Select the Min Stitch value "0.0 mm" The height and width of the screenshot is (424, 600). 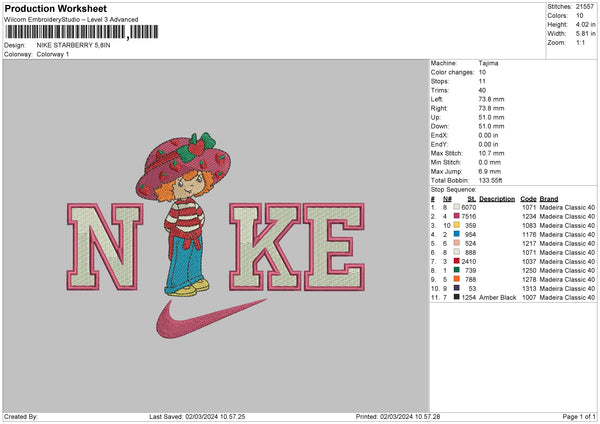pyautogui.click(x=490, y=162)
